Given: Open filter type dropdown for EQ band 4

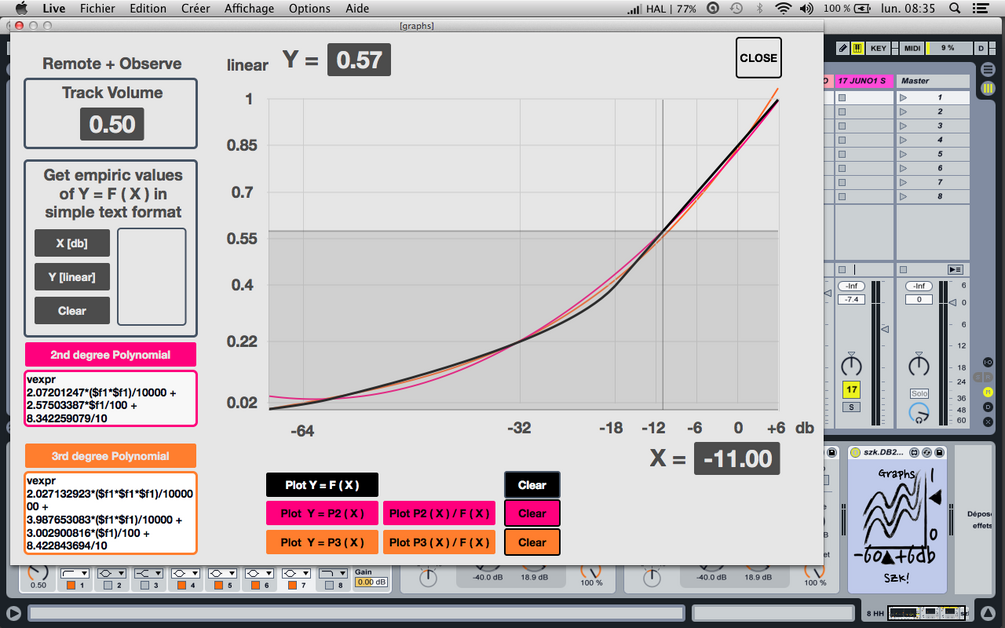Looking at the screenshot, I should (x=185, y=573).
